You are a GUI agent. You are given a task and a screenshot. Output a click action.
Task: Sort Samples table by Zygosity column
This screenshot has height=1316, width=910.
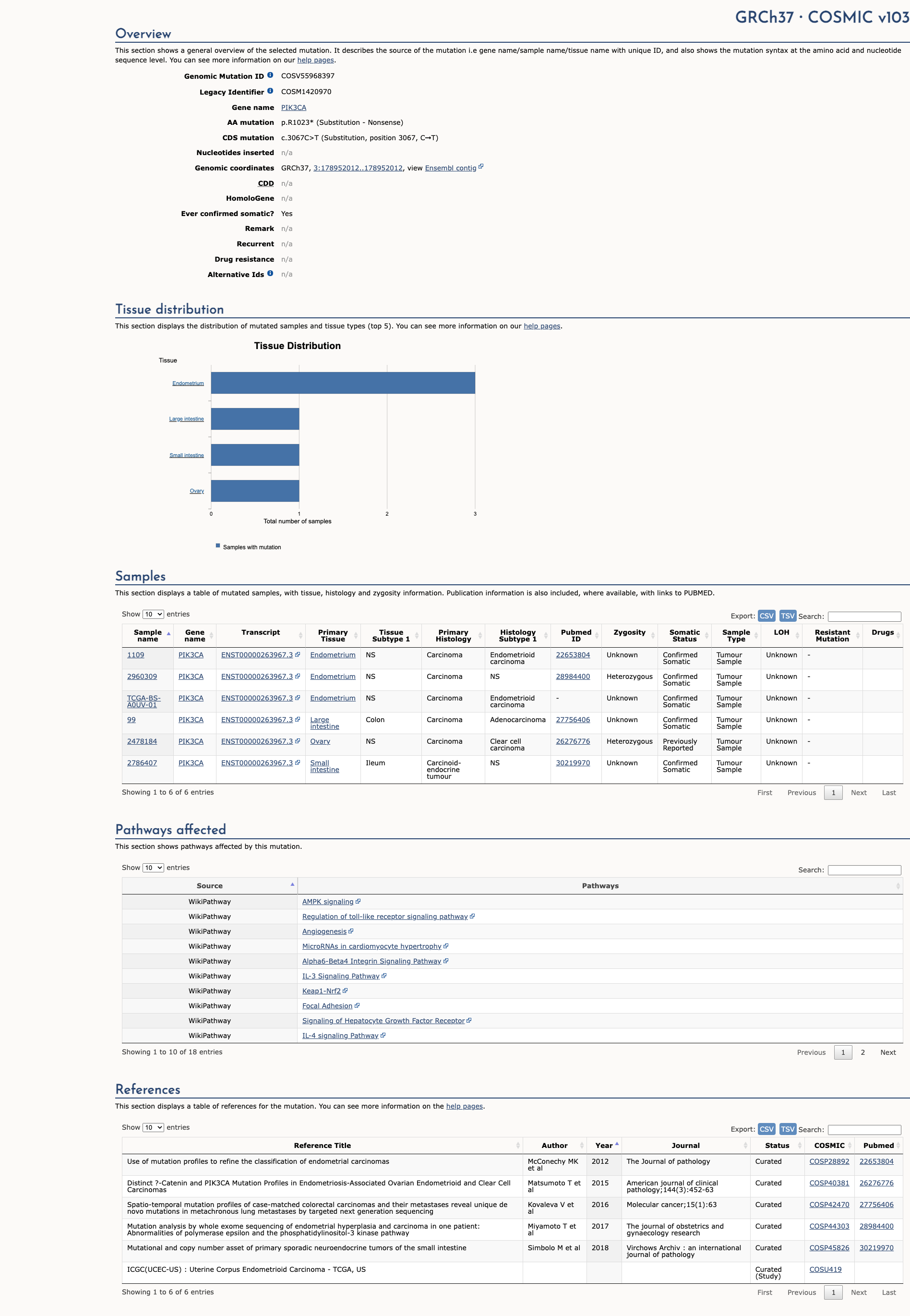click(630, 636)
